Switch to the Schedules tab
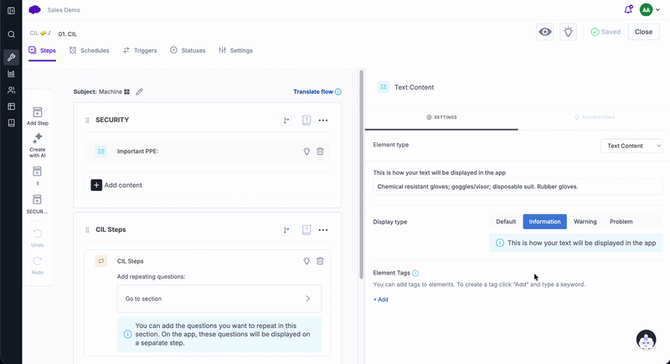The height and width of the screenshot is (364, 670). pyautogui.click(x=89, y=50)
